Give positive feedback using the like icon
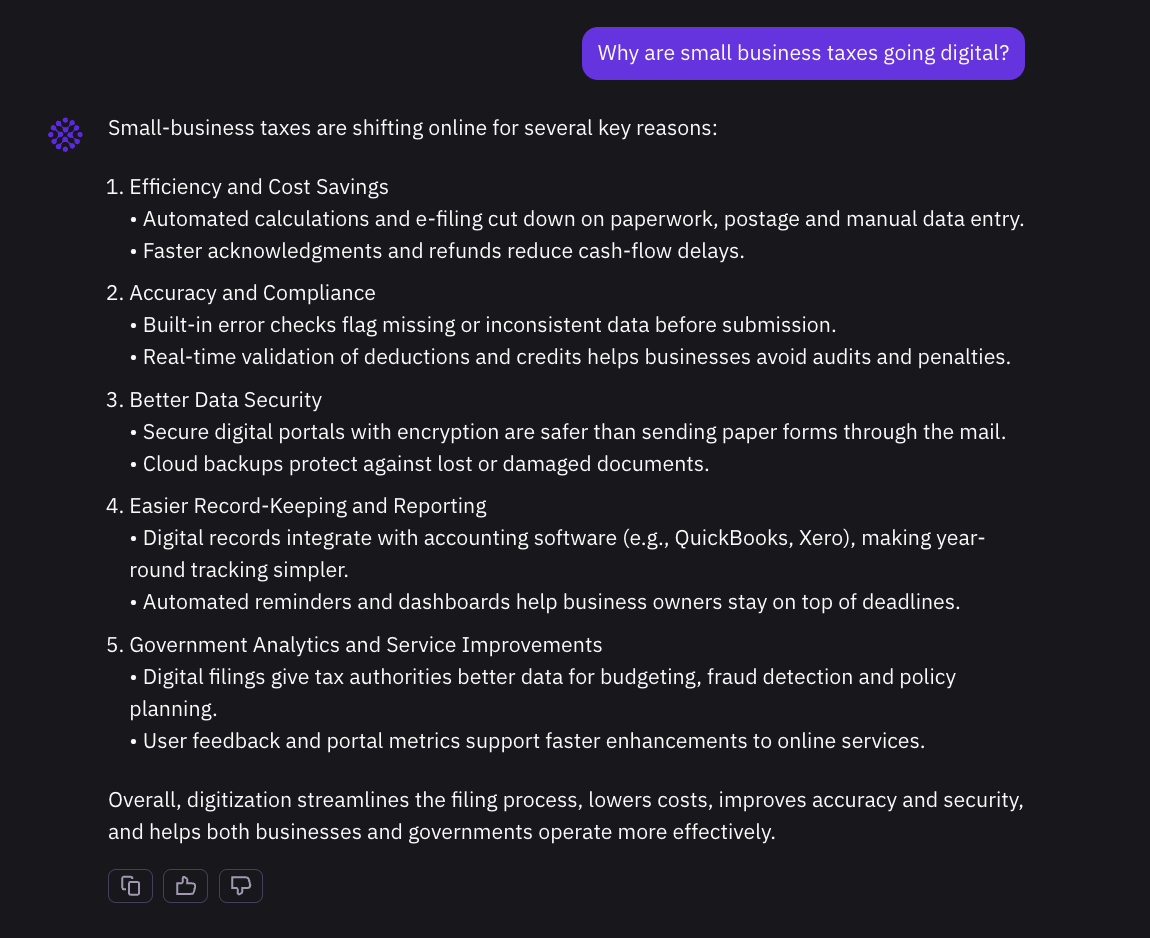This screenshot has width=1150, height=938. pyautogui.click(x=185, y=885)
